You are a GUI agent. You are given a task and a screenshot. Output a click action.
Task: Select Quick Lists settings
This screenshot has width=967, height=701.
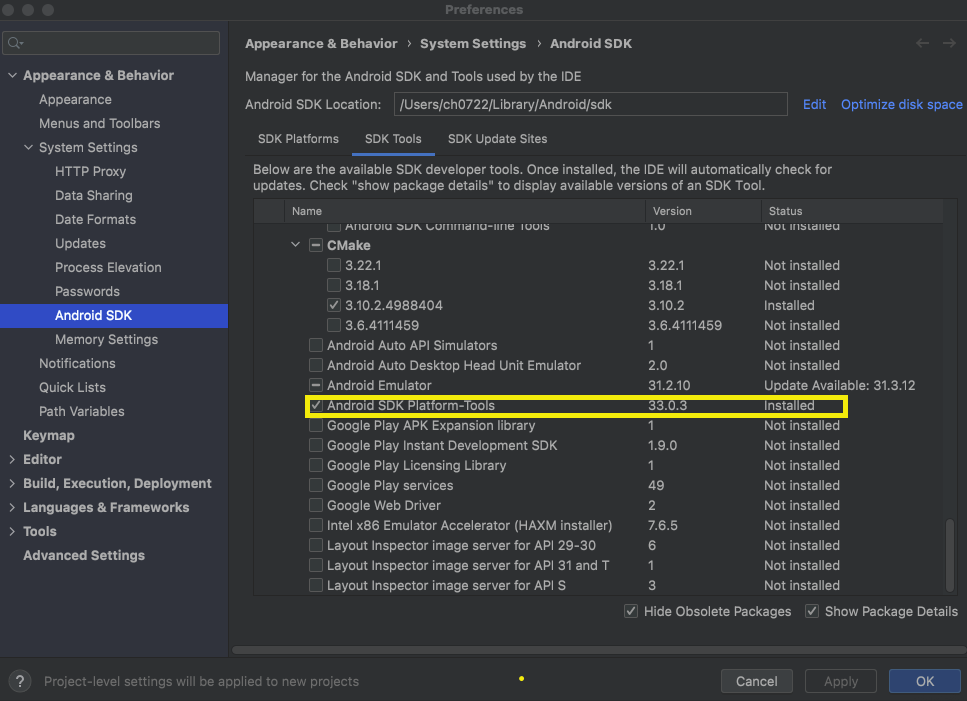(x=72, y=388)
